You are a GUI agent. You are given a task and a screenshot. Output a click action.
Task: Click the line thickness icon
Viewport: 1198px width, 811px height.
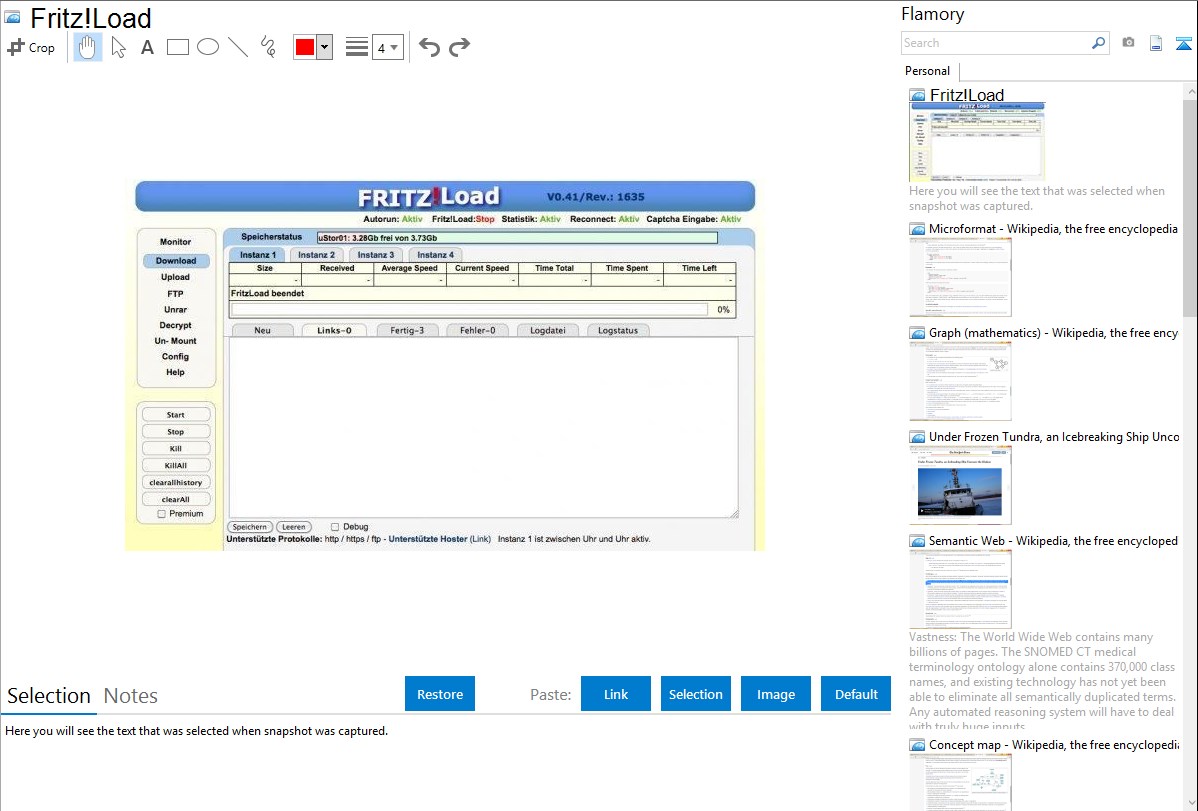(357, 47)
